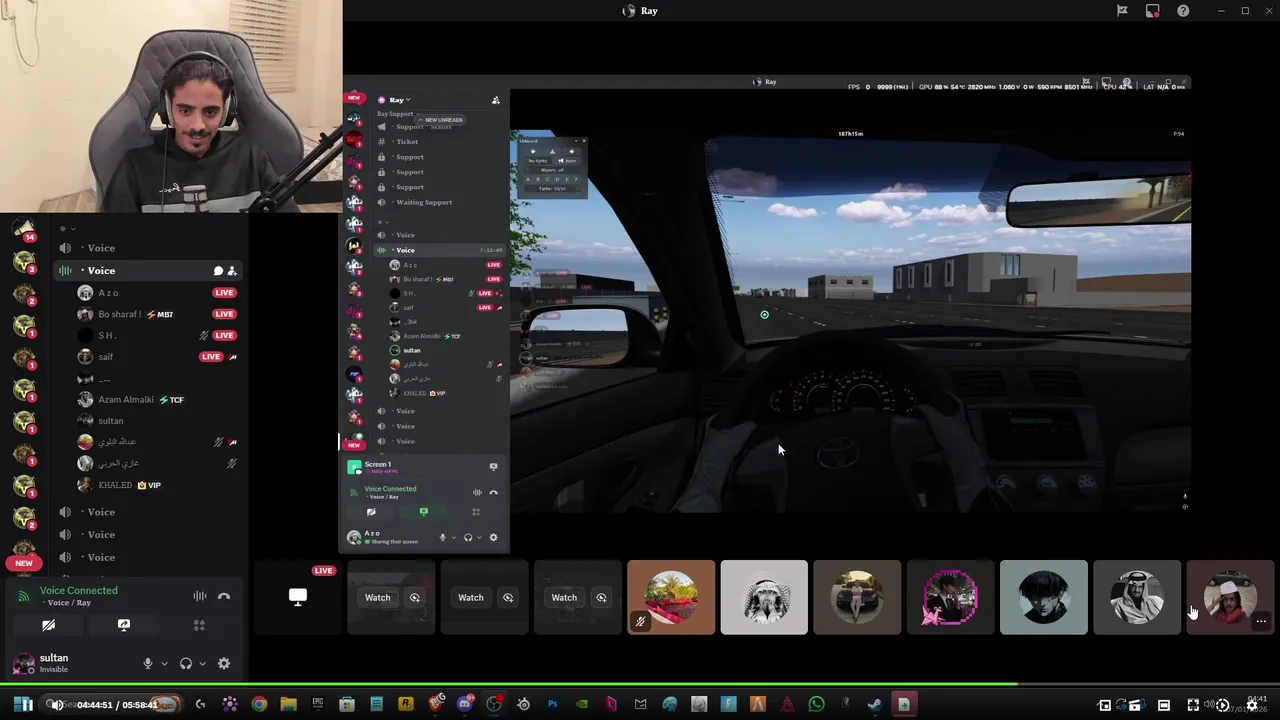This screenshot has height=720, width=1280.
Task: Open the inbox flag icon in title bar
Action: (x=1122, y=11)
